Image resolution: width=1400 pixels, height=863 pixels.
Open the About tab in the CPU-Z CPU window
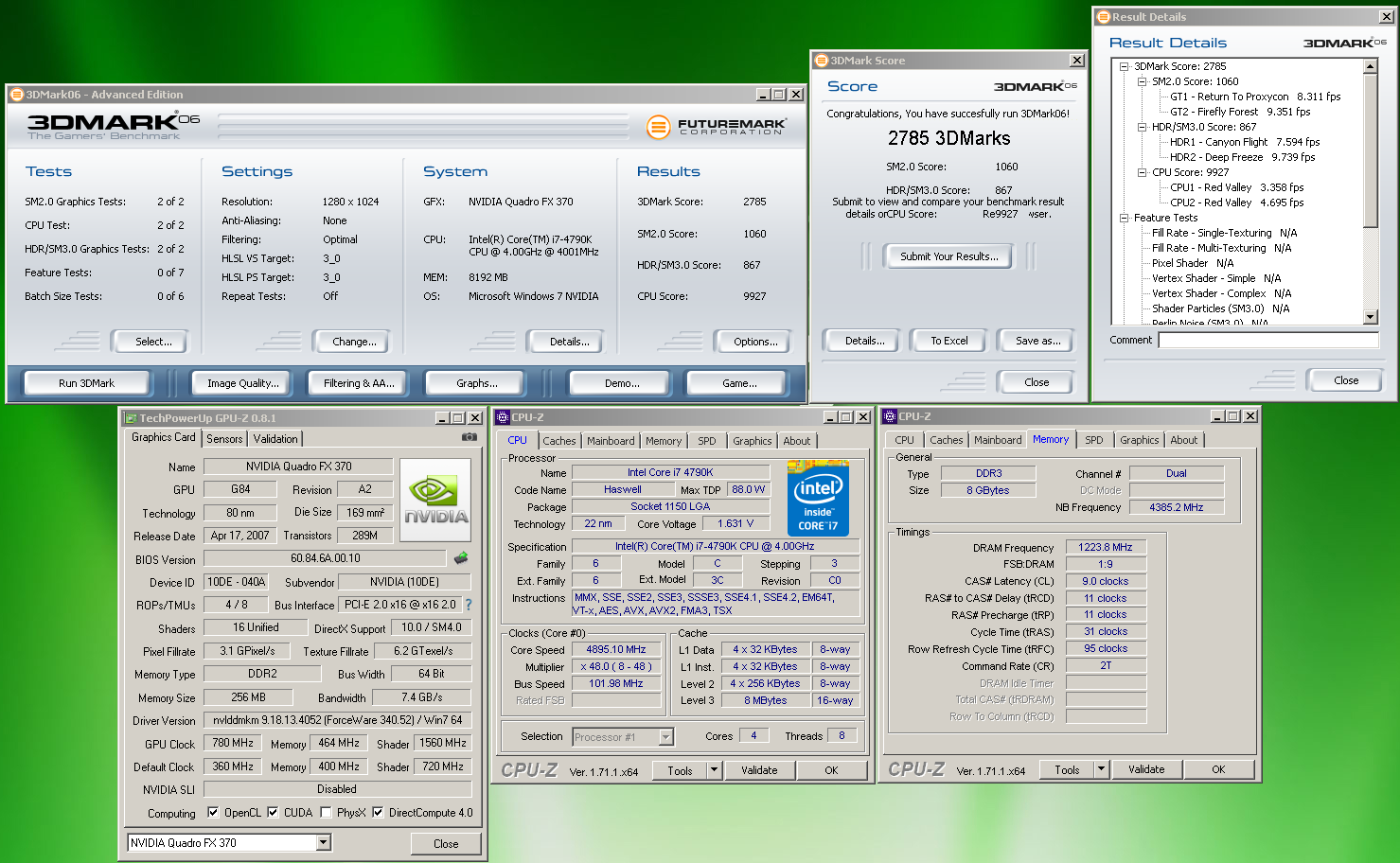coord(797,441)
